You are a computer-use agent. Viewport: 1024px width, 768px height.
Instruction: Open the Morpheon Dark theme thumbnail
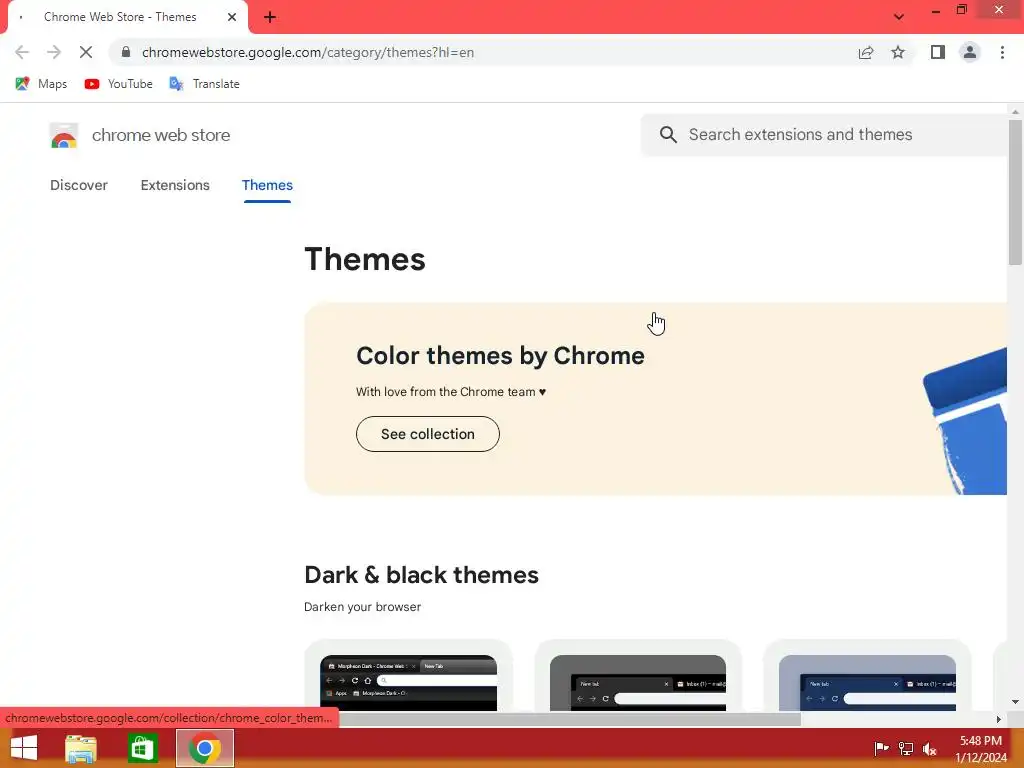click(408, 682)
